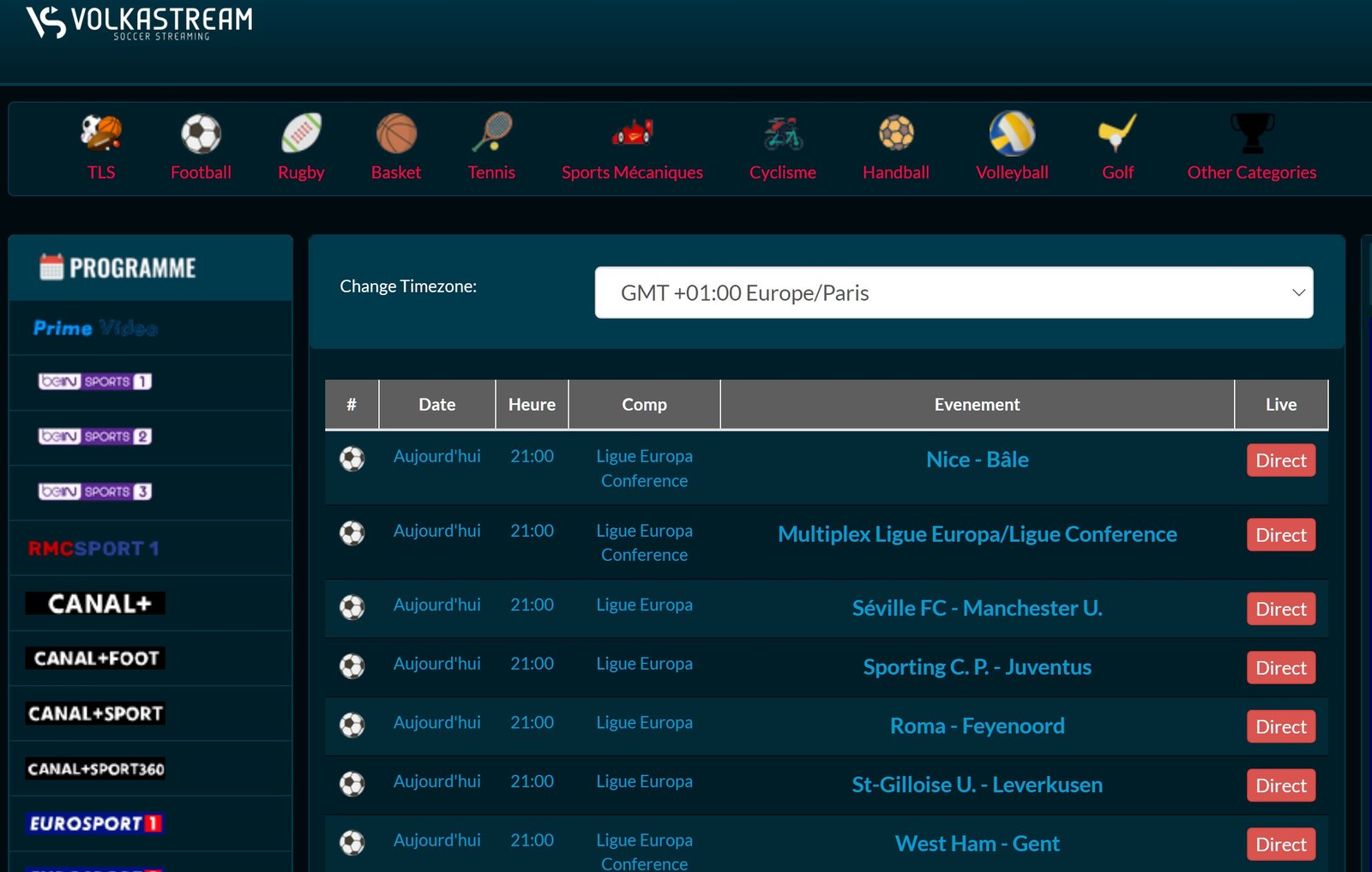Click the Change Timezone label
Screen dimensions: 1372x872
[x=408, y=286]
